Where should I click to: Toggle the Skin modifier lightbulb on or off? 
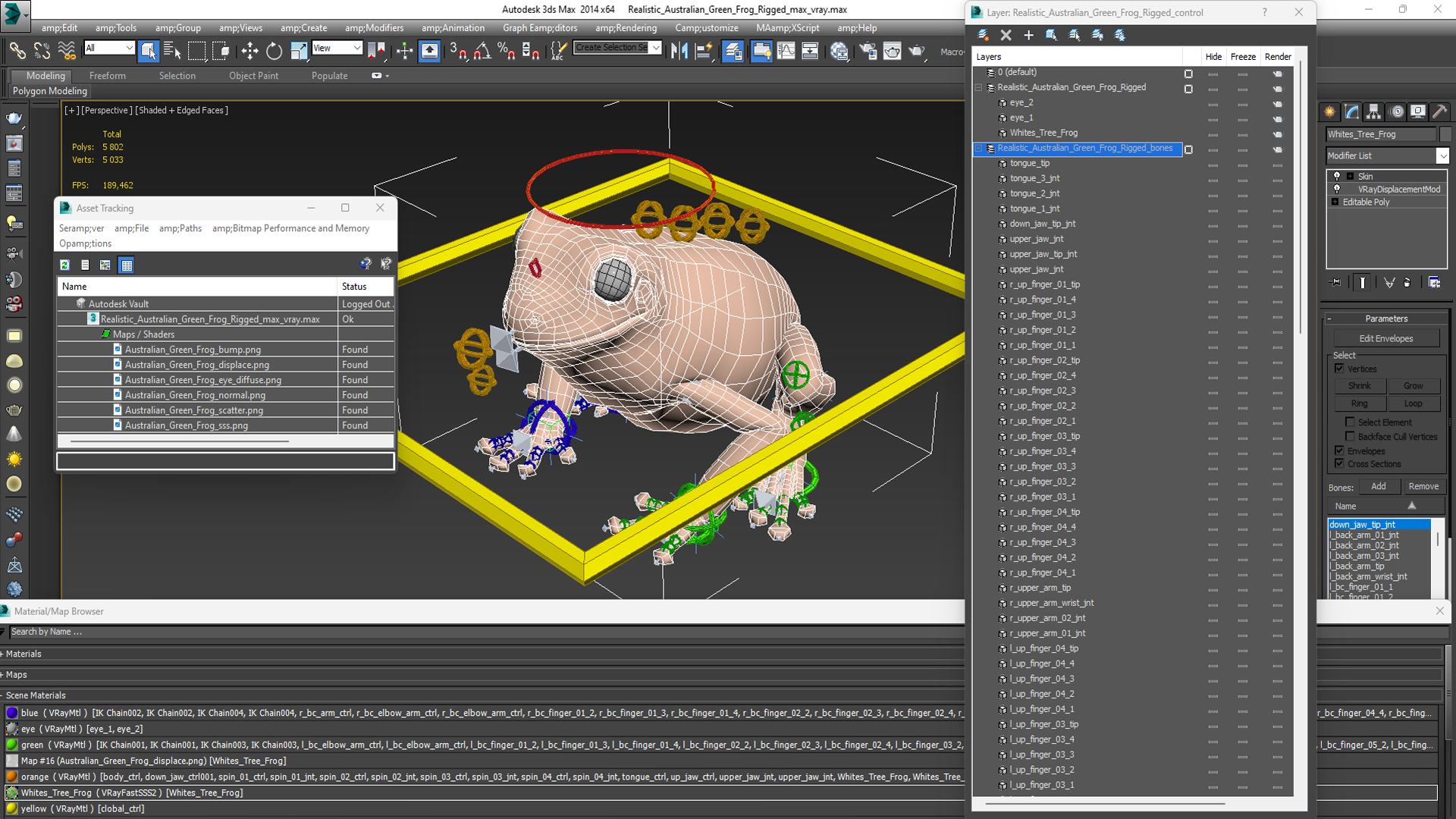1337,176
